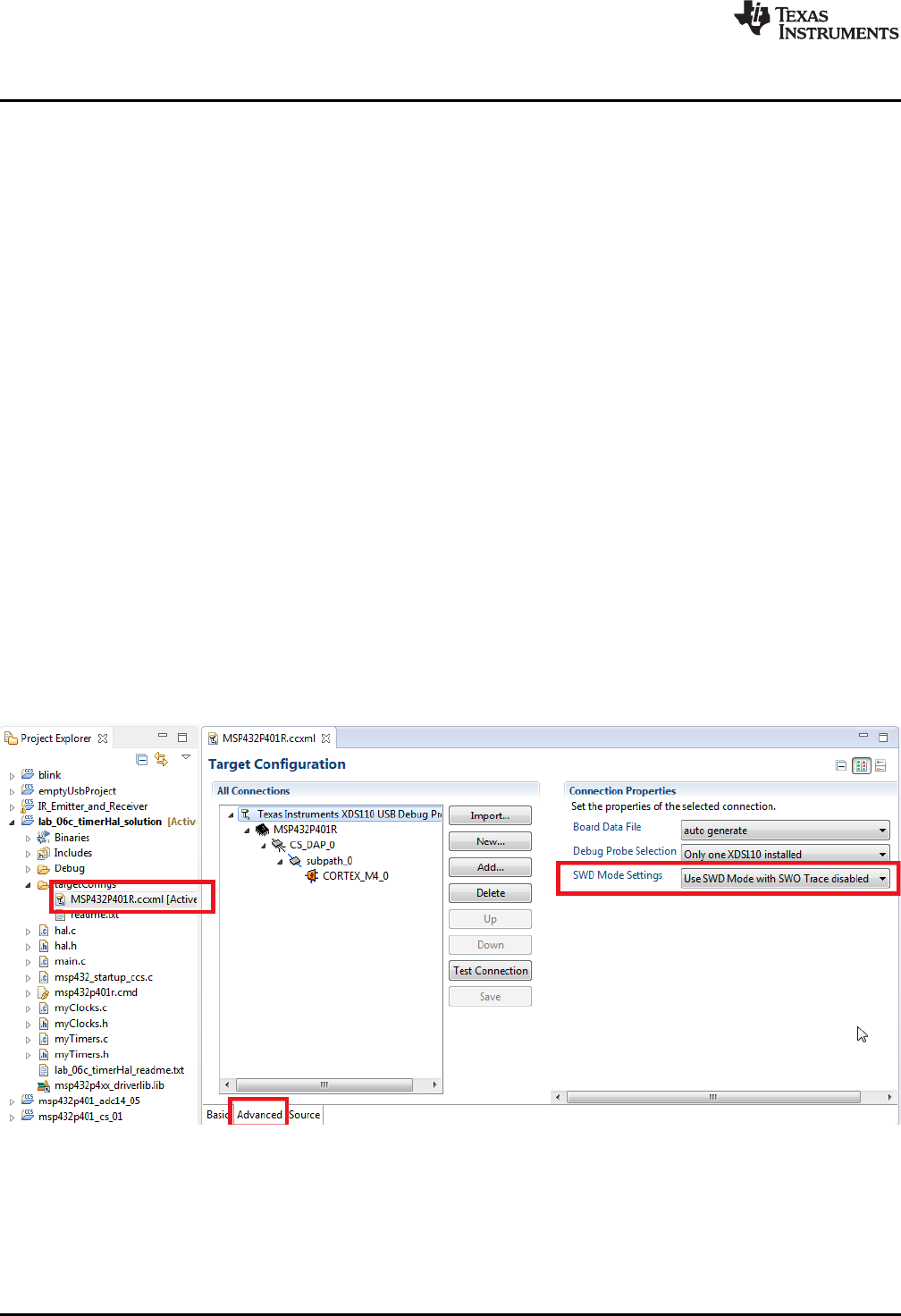The width and height of the screenshot is (901, 1316).
Task: Close the MSP432P401R.ccxml editor tab
Action: [x=326, y=738]
